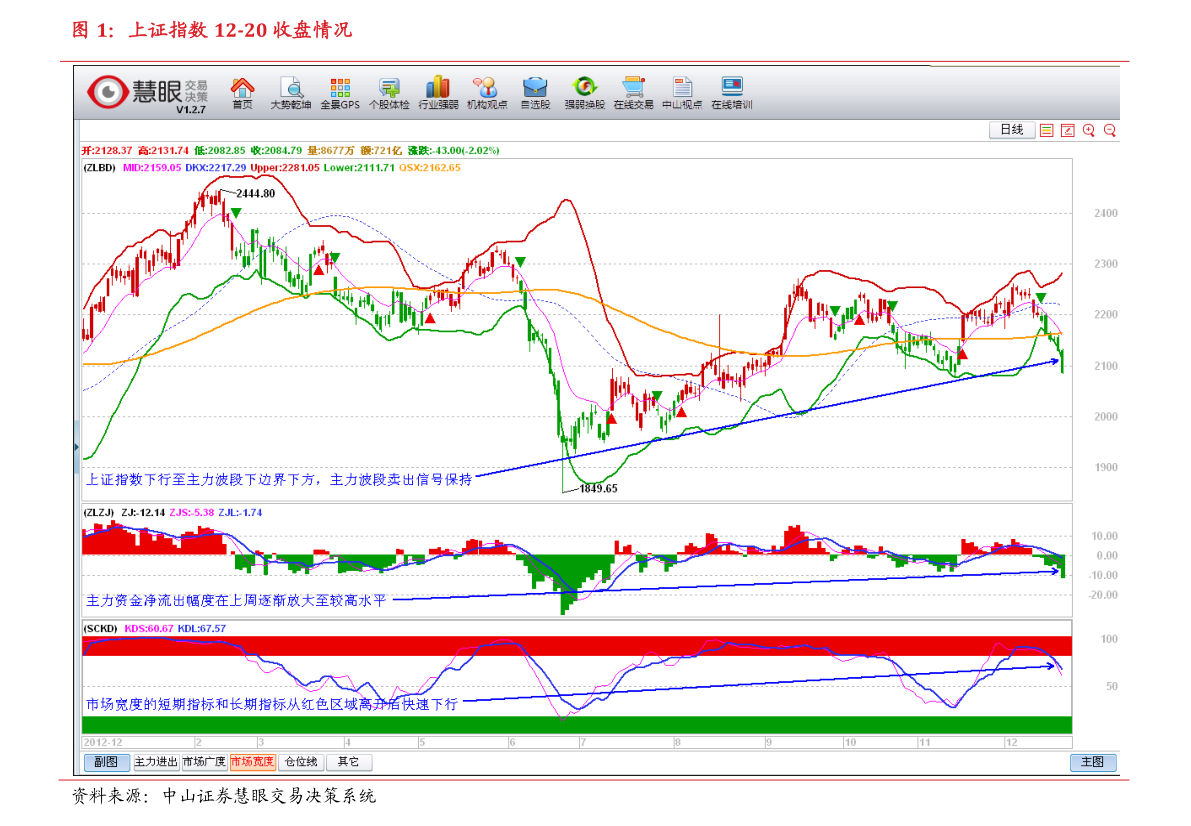Open 中山视点 document icon
The height and width of the screenshot is (826, 1191).
point(682,92)
